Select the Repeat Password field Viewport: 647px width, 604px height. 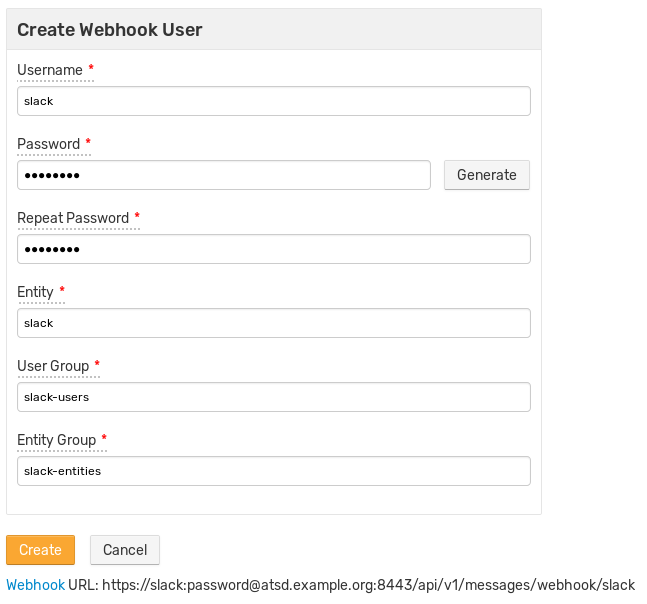click(274, 249)
